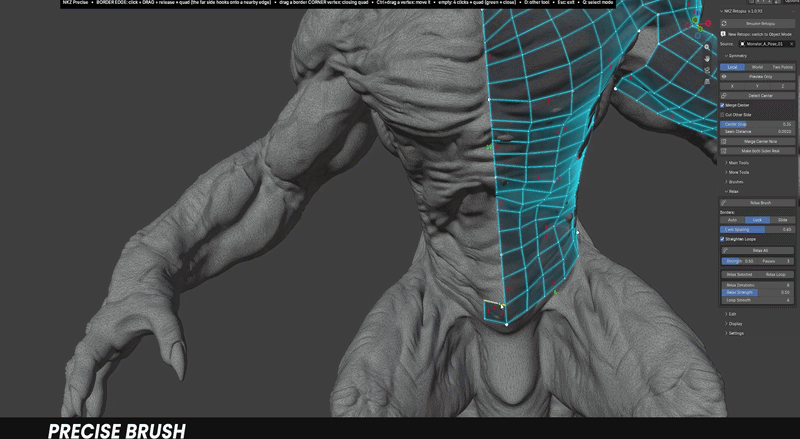
Task: Click the brush icon on Relax All
Action: [x=725, y=251]
